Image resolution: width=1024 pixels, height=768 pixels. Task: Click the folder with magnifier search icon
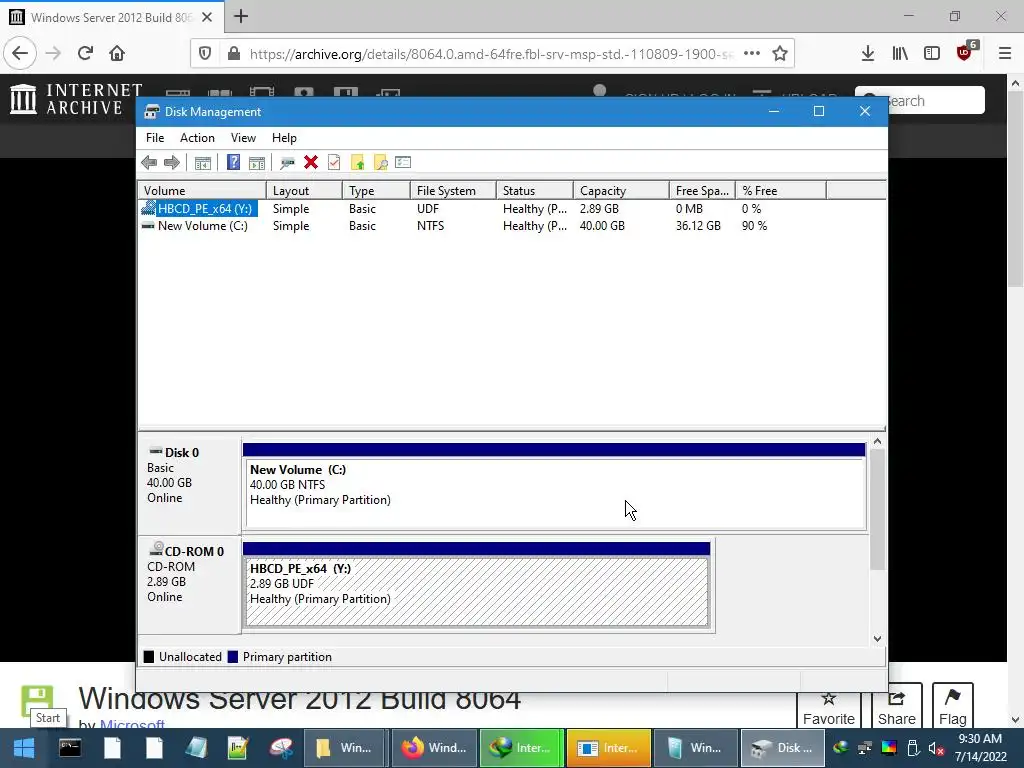click(380, 163)
